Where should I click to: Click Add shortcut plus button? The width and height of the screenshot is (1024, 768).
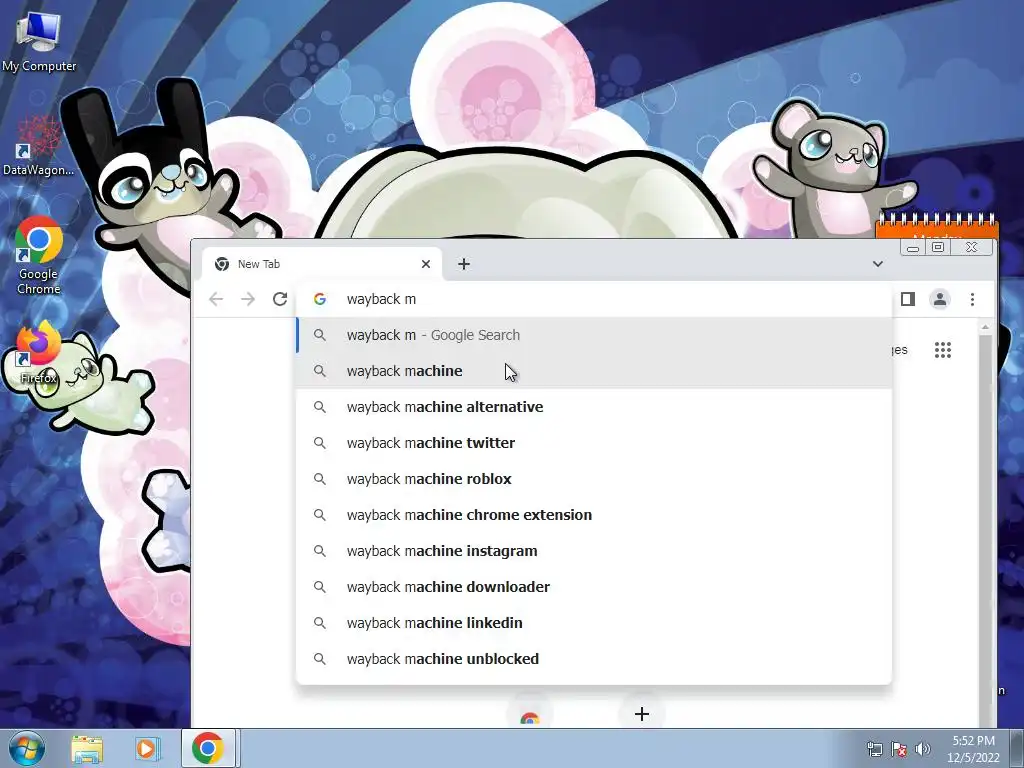click(x=641, y=714)
